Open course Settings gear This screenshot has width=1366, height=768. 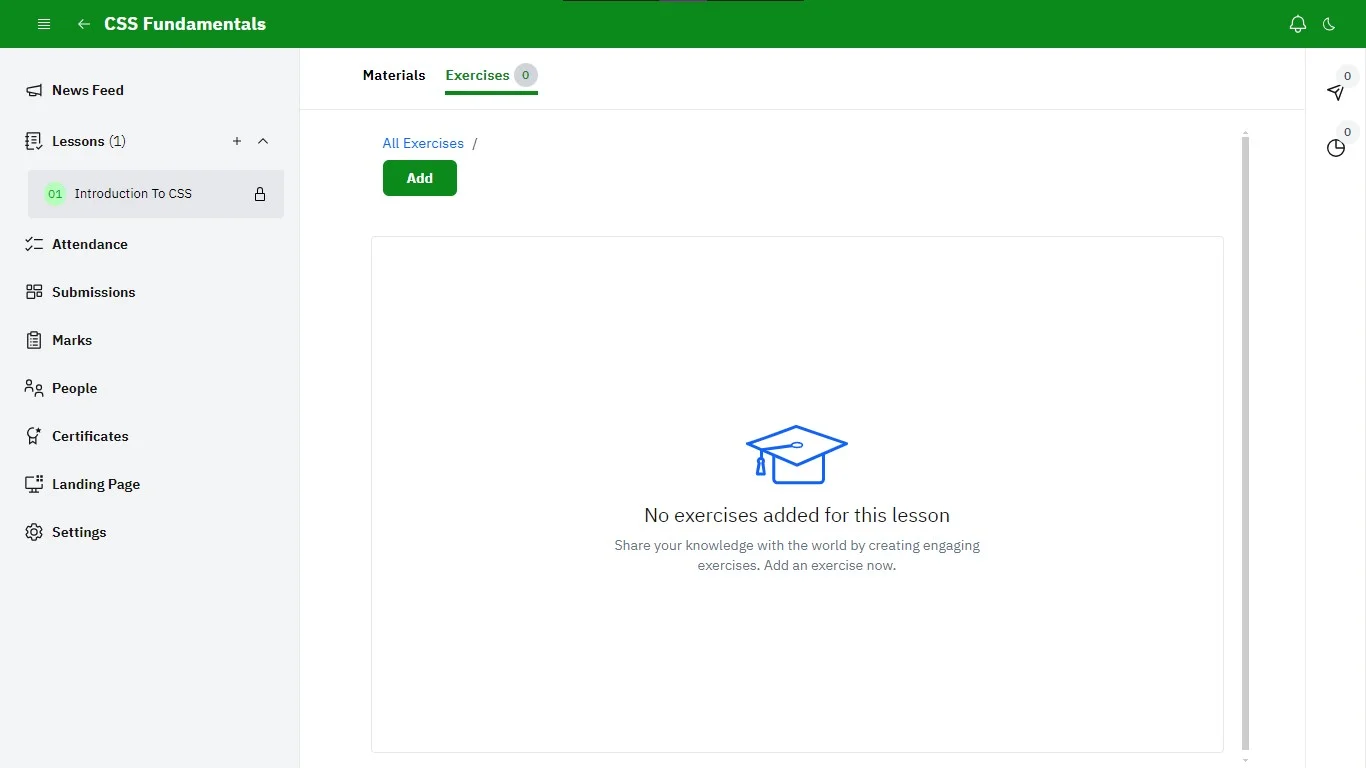[x=78, y=532]
